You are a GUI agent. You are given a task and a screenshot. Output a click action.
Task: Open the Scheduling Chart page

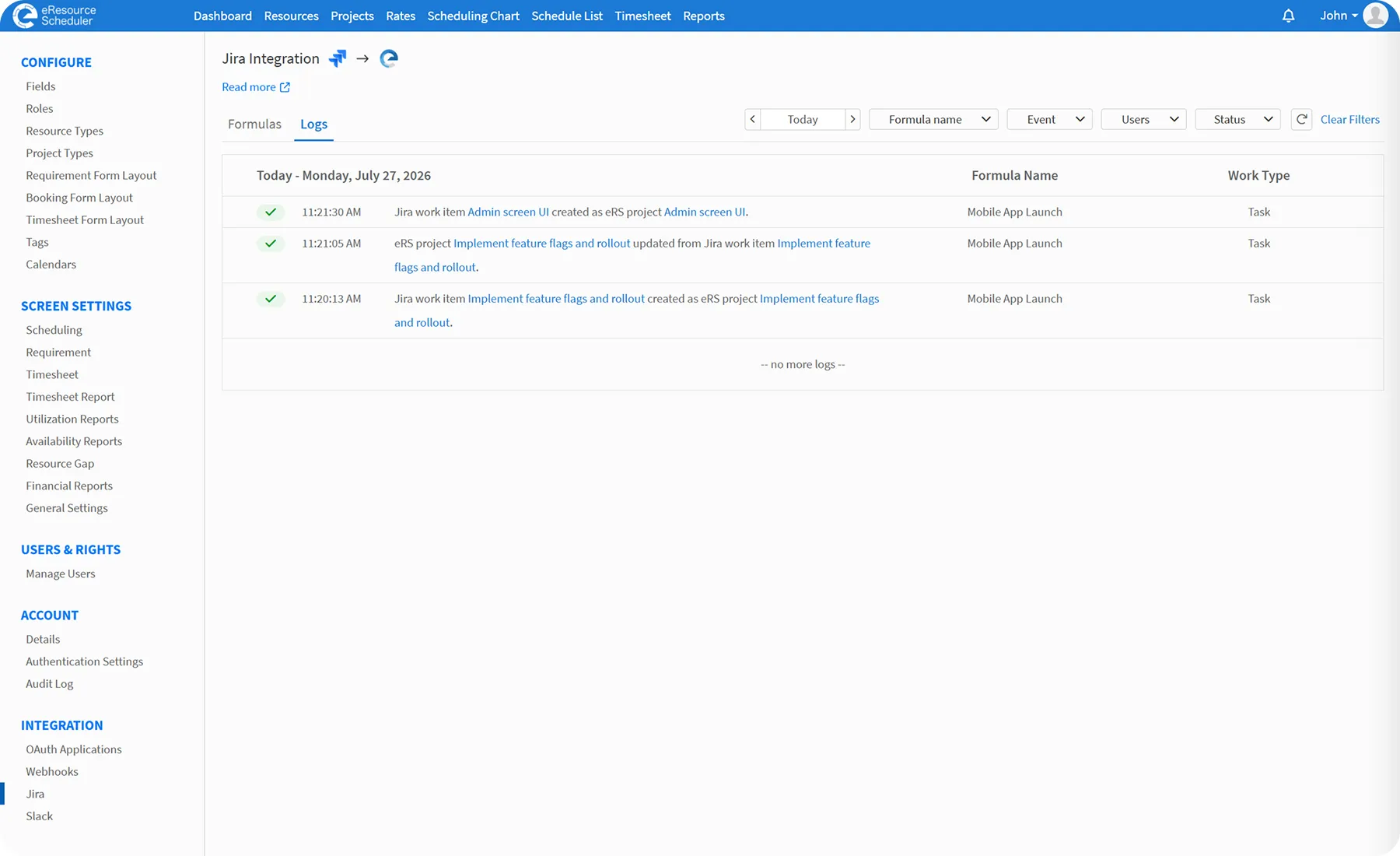click(x=473, y=16)
